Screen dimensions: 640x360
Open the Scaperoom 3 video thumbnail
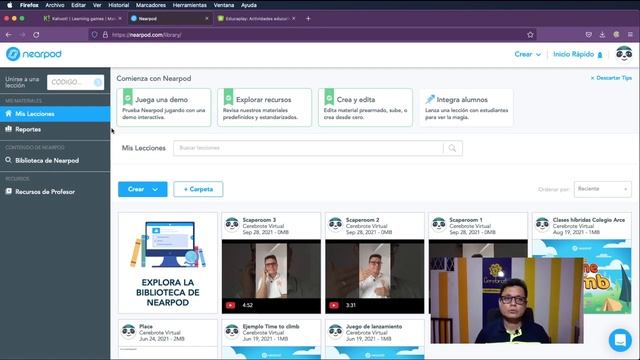coord(271,276)
